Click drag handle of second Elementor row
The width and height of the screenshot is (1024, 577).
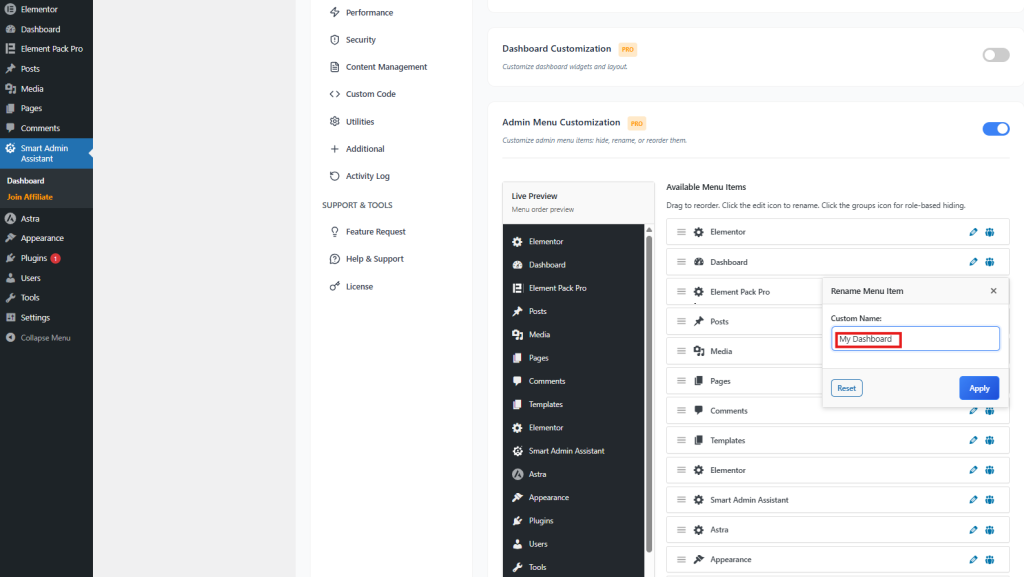click(681, 470)
